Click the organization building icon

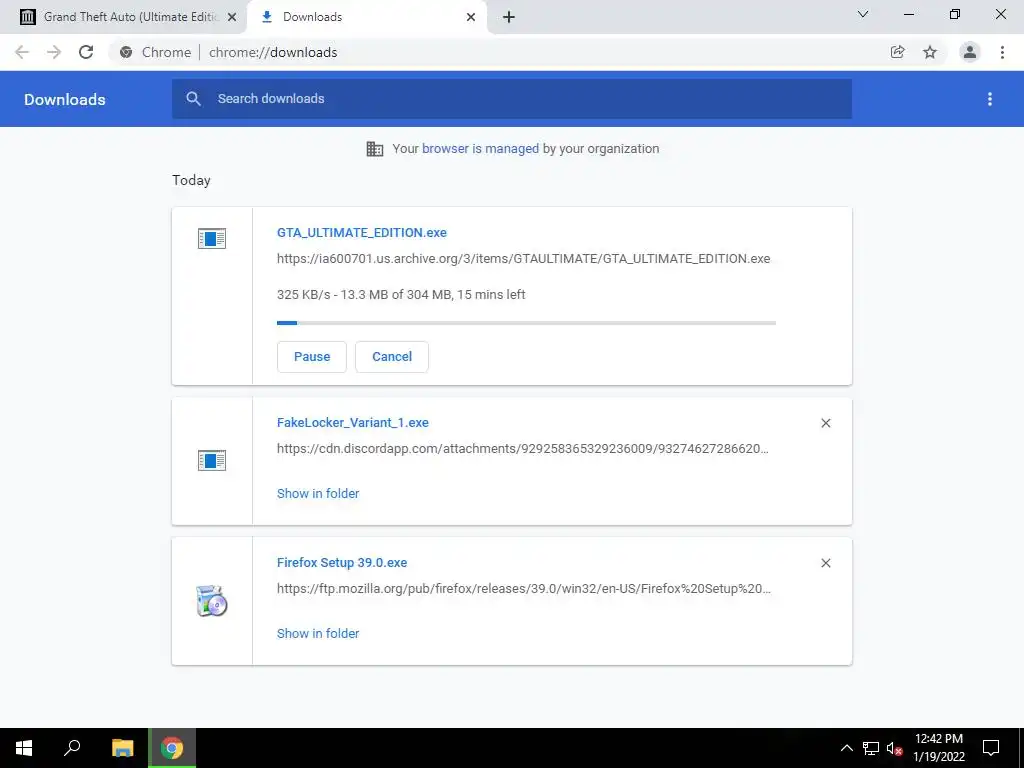pos(375,149)
